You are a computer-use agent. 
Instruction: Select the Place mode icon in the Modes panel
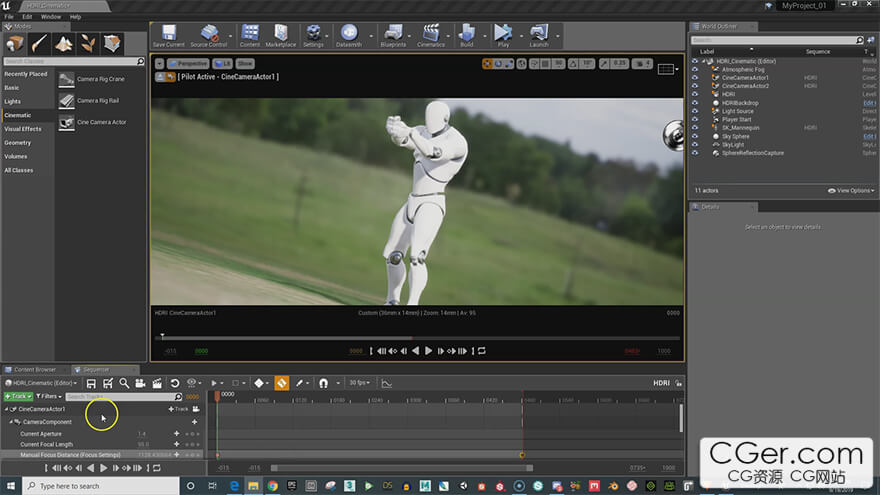(x=15, y=43)
